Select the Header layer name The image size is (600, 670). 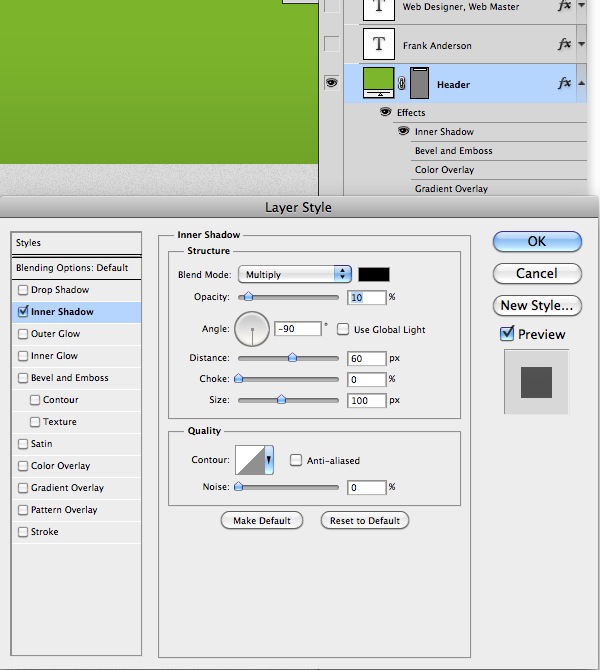coord(453,85)
